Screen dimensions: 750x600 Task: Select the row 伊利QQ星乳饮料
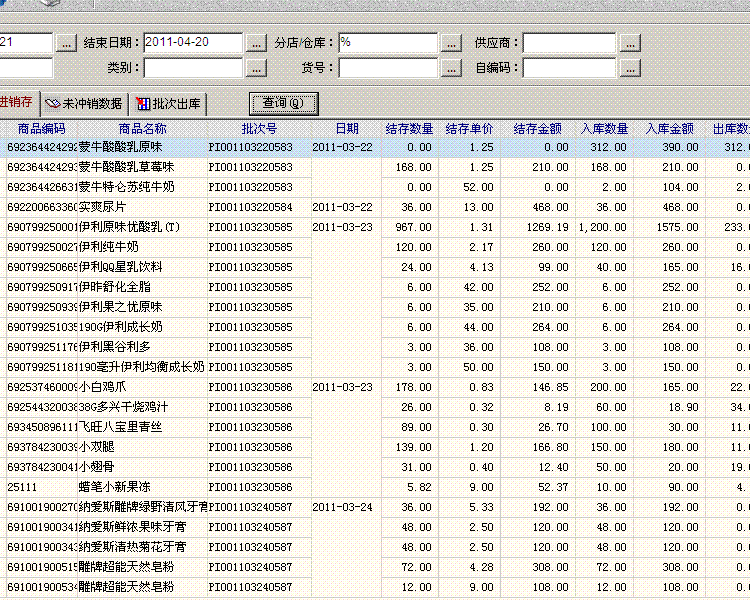click(375, 267)
